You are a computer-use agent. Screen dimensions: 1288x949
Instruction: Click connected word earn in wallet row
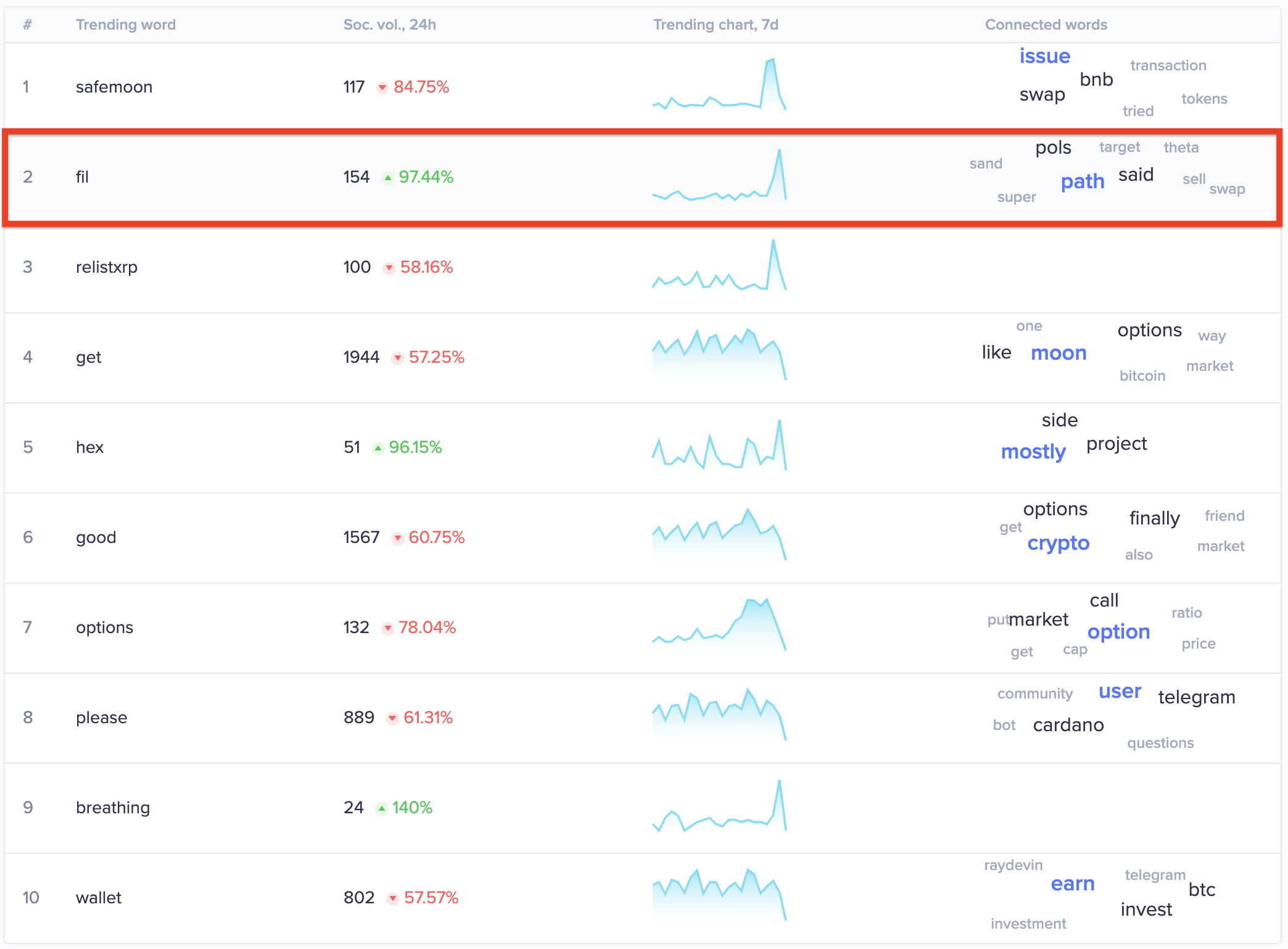pos(1073,884)
